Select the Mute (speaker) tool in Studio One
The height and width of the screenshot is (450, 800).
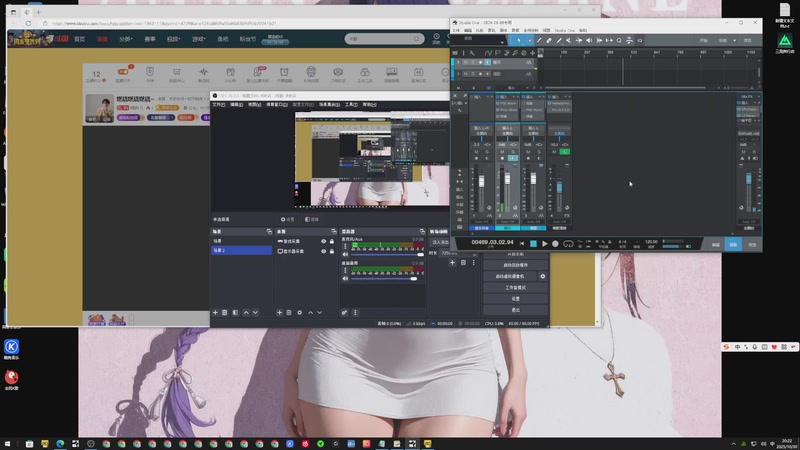(589, 41)
